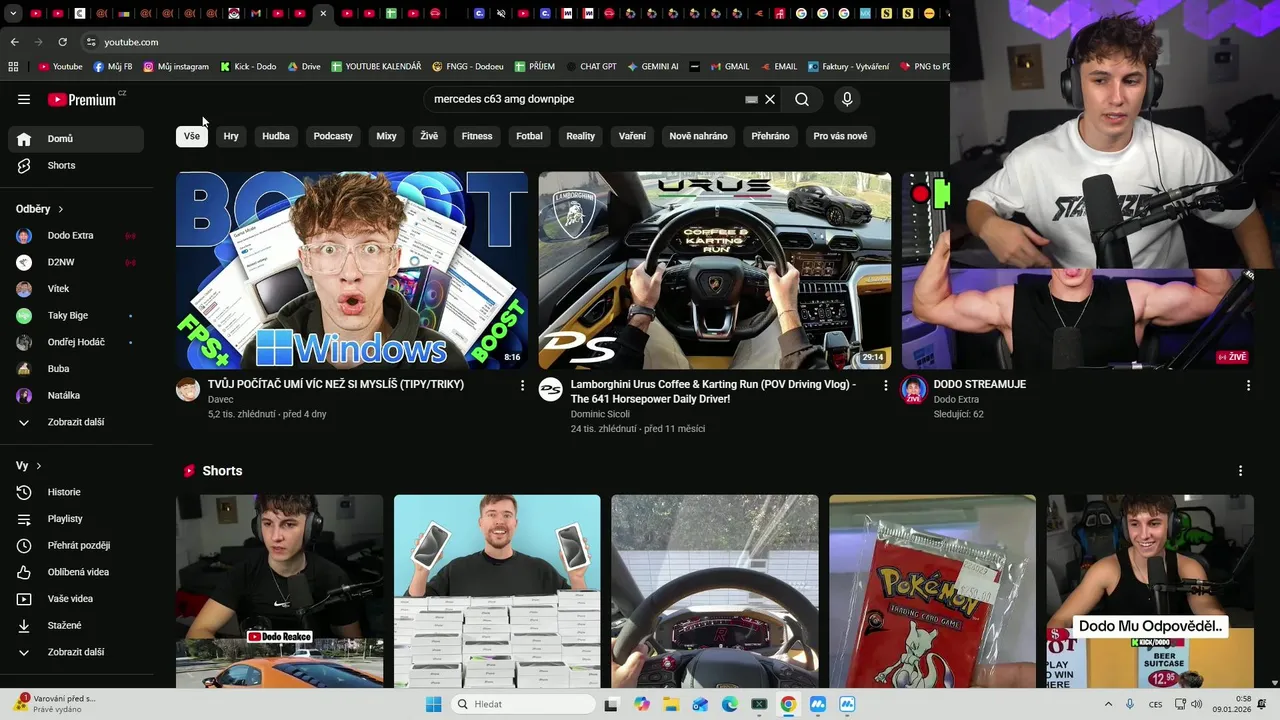
Task: Open Dodo Extra live avatar under stream
Action: click(x=913, y=389)
